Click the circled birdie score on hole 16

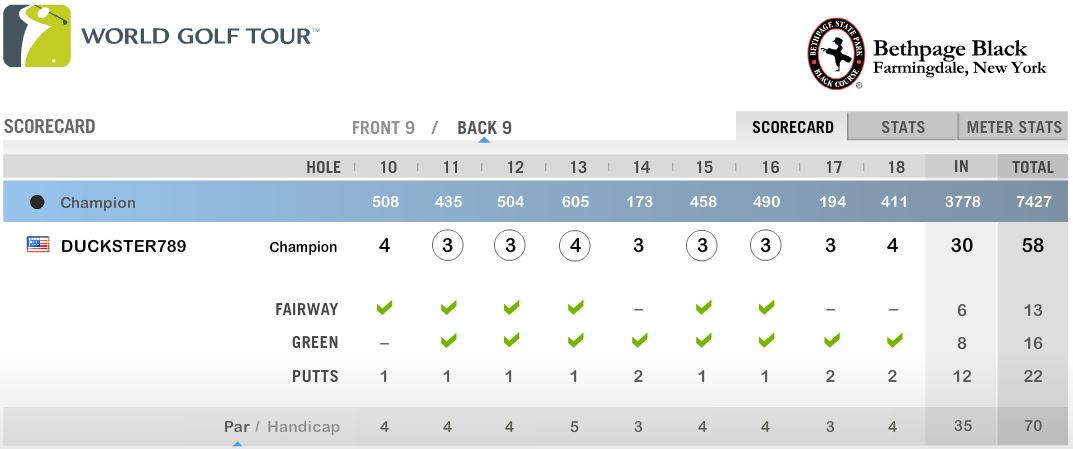click(x=765, y=246)
